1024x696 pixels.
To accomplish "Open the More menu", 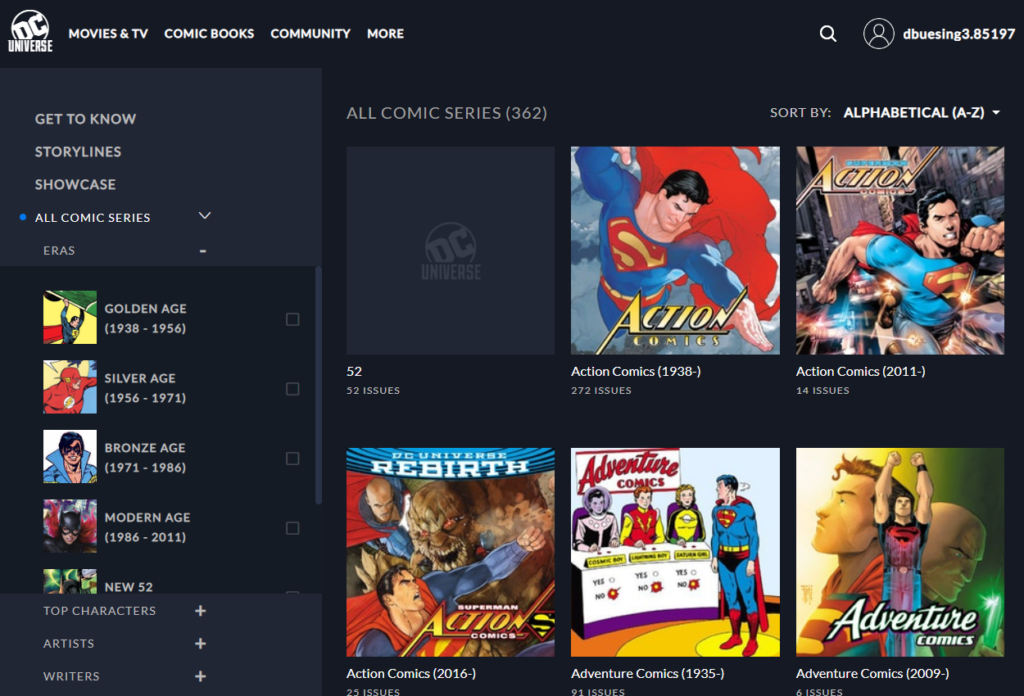I will click(x=385, y=33).
